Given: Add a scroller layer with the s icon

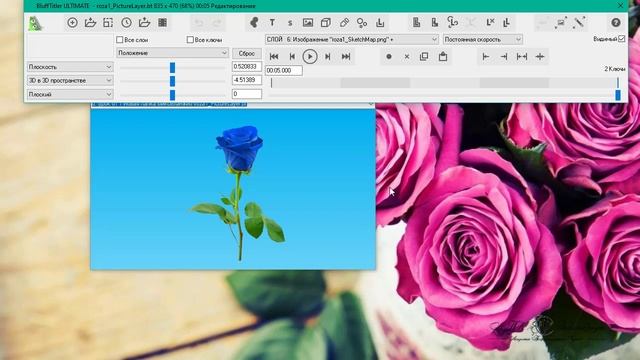Looking at the screenshot, I should click(290, 23).
